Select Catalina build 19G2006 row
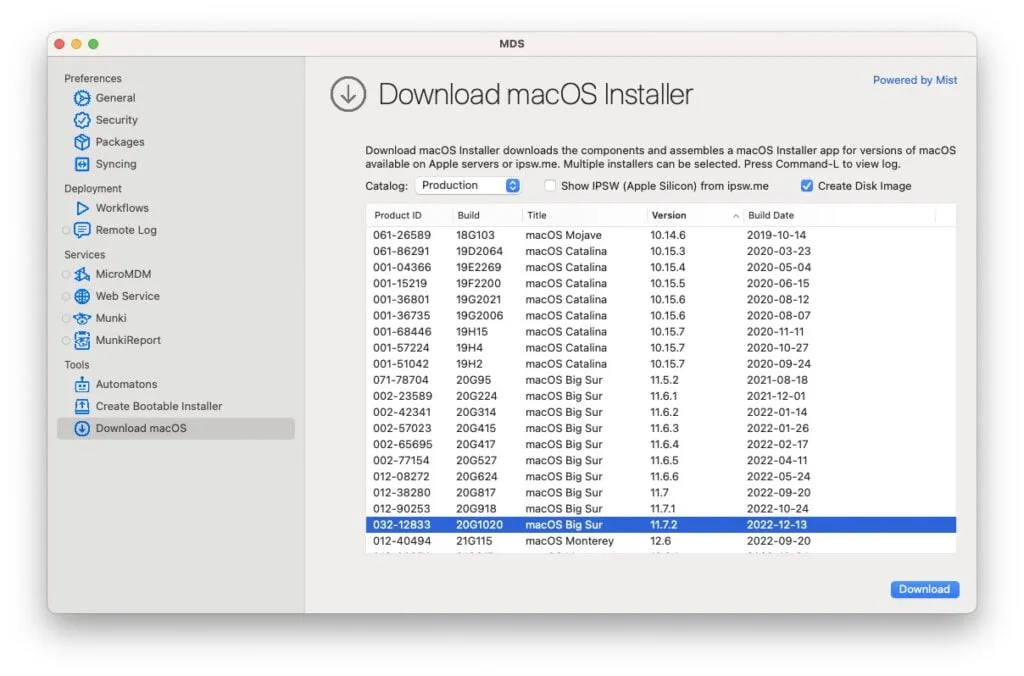The image size is (1024, 676). 661,315
